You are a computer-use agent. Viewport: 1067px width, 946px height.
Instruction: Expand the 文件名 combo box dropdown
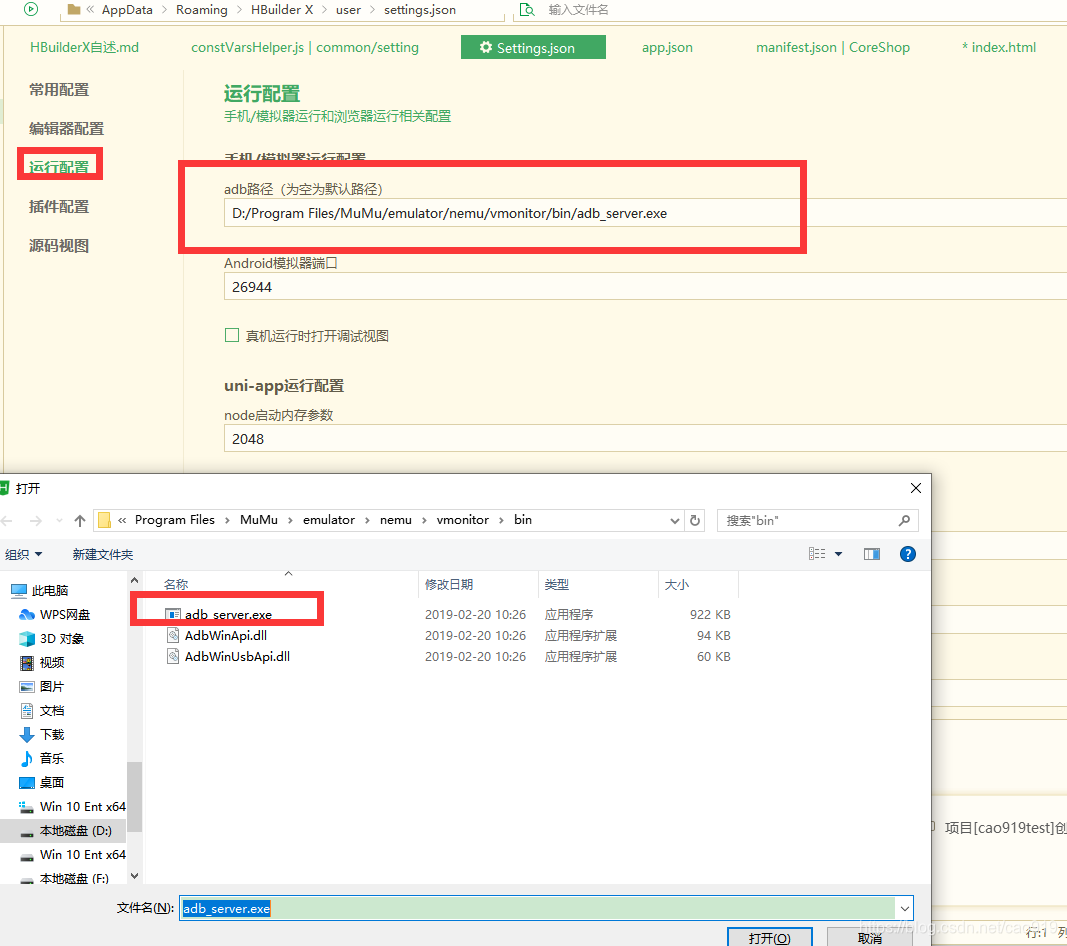click(904, 909)
